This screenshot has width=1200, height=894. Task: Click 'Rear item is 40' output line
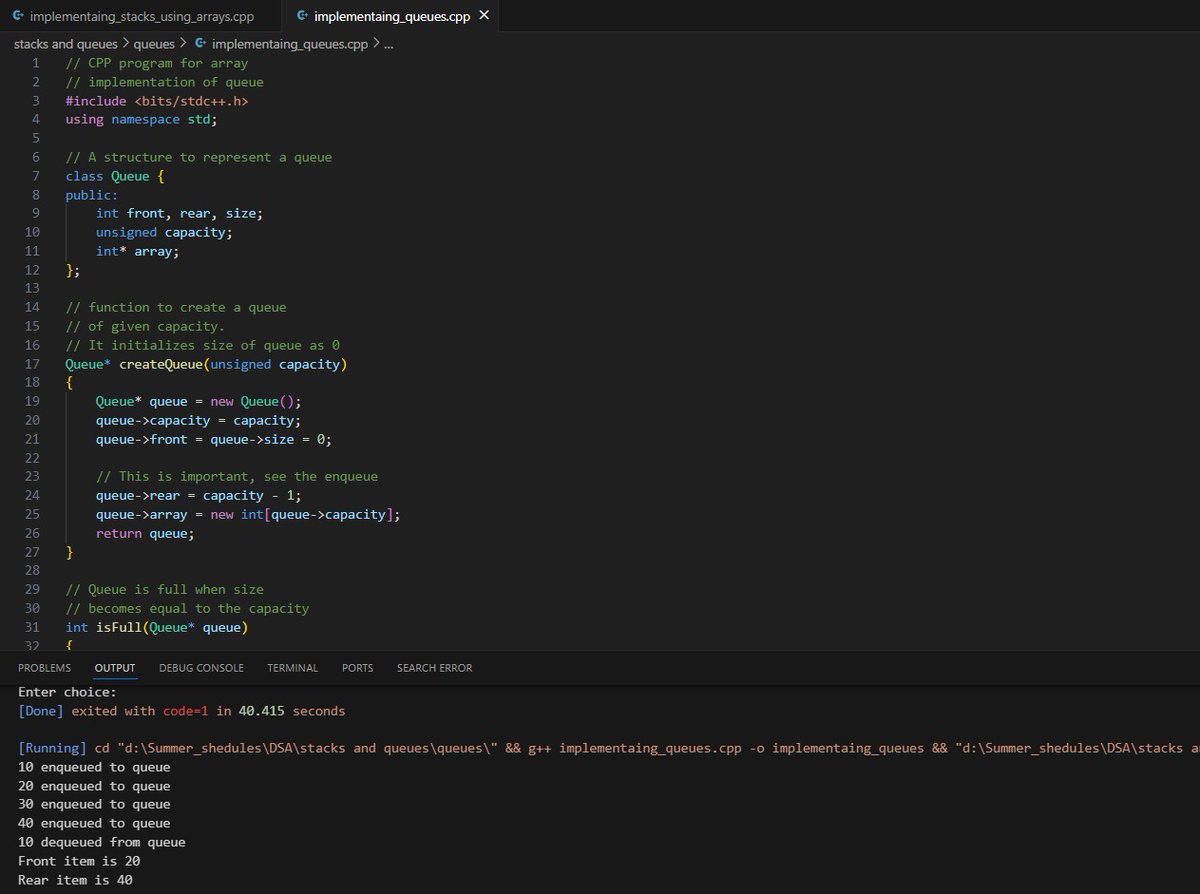coord(75,880)
